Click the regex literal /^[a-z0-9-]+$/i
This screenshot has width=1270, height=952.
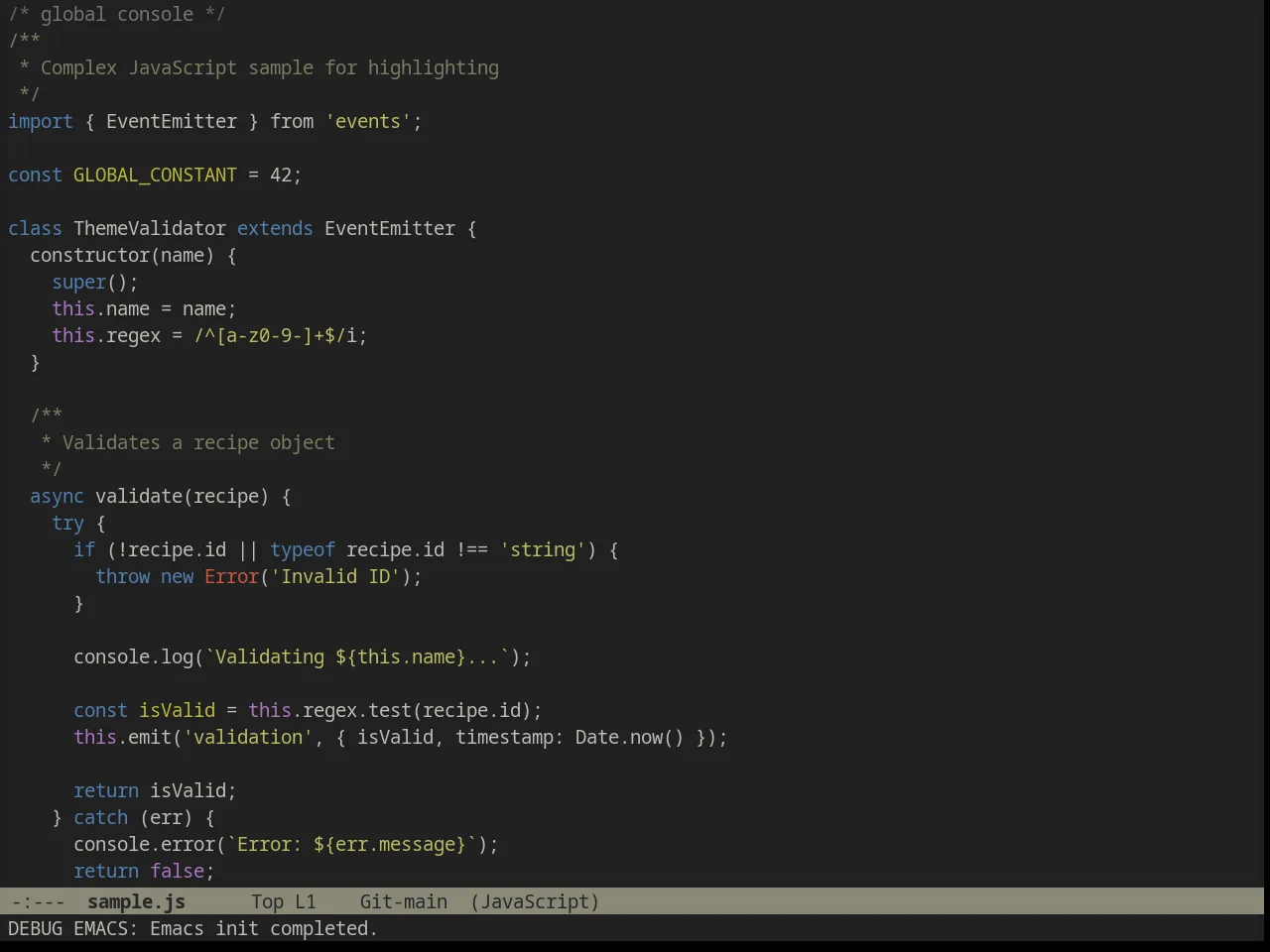click(275, 335)
